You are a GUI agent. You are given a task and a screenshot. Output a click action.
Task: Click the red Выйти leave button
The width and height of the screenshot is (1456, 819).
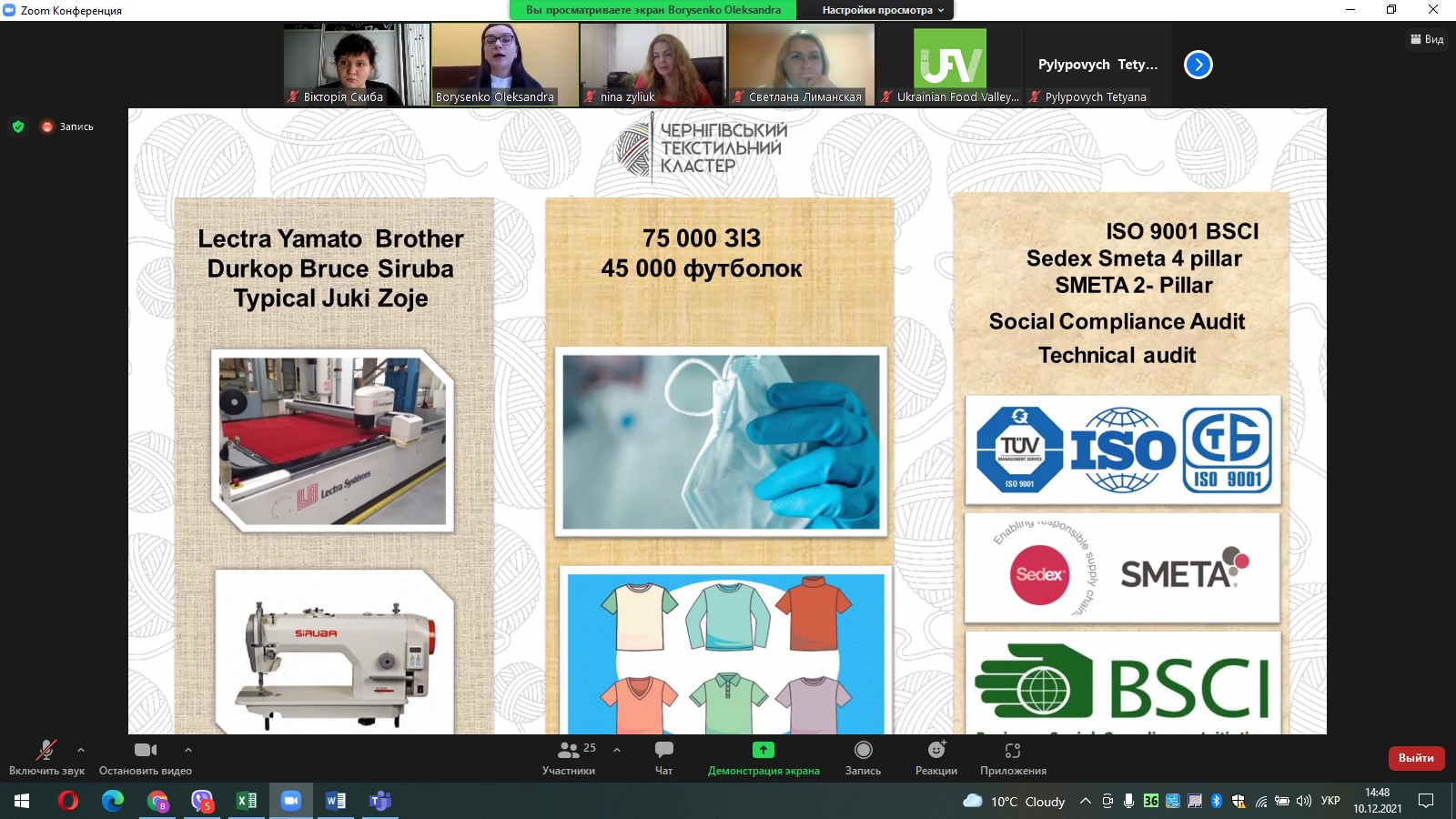click(1415, 758)
